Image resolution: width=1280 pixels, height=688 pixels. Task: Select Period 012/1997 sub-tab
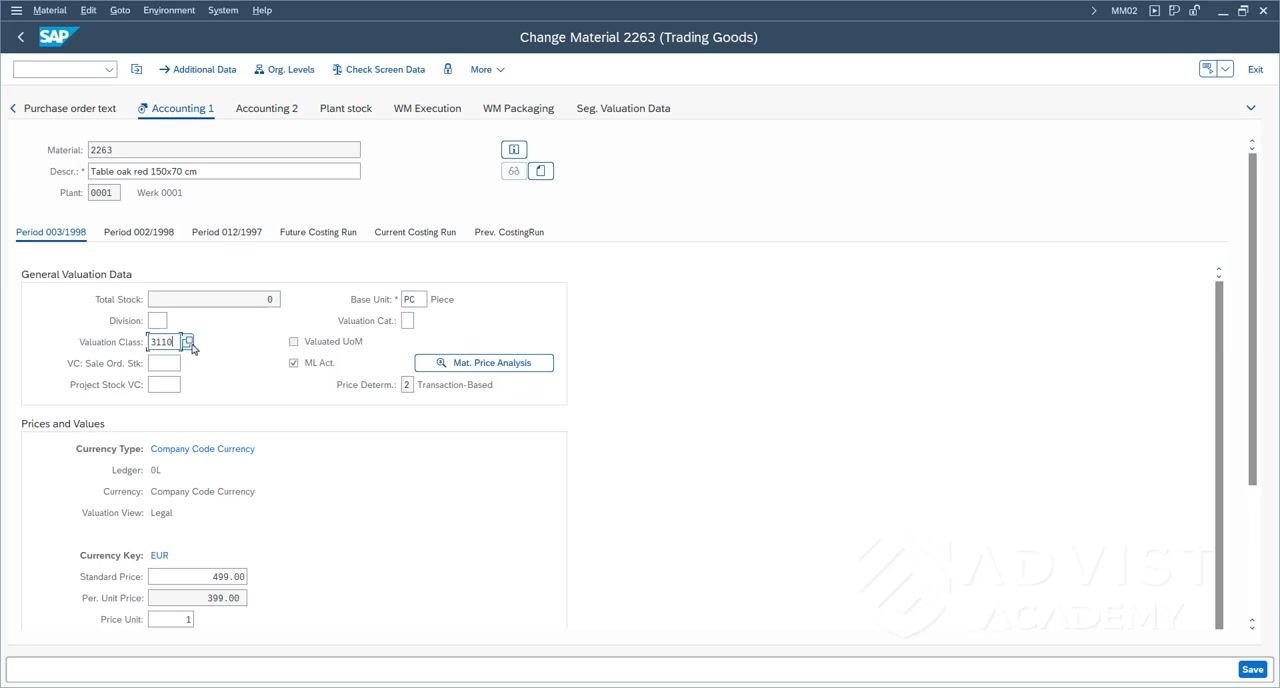[227, 232]
